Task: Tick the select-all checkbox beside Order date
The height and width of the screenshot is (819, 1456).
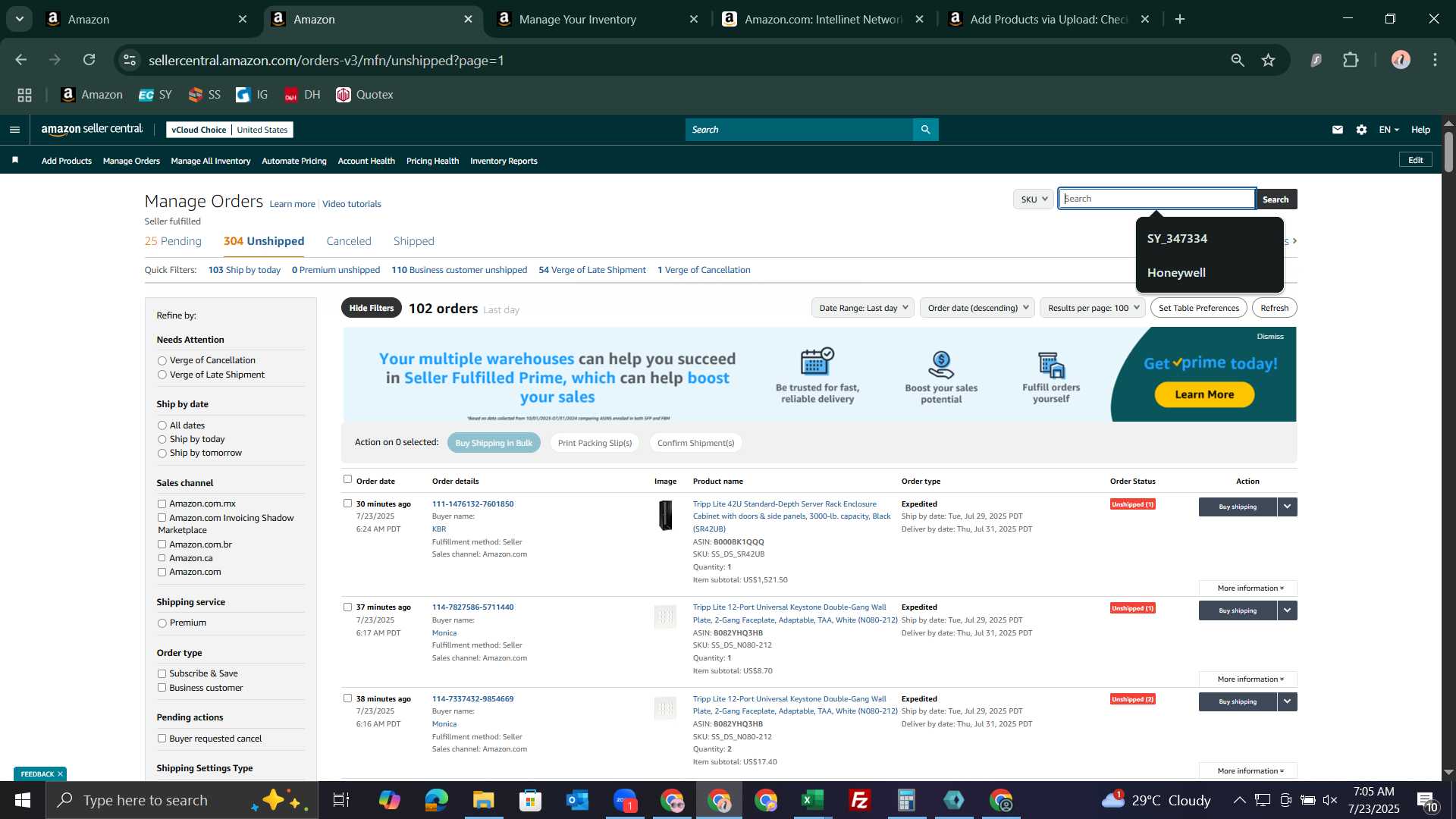Action: pos(347,479)
